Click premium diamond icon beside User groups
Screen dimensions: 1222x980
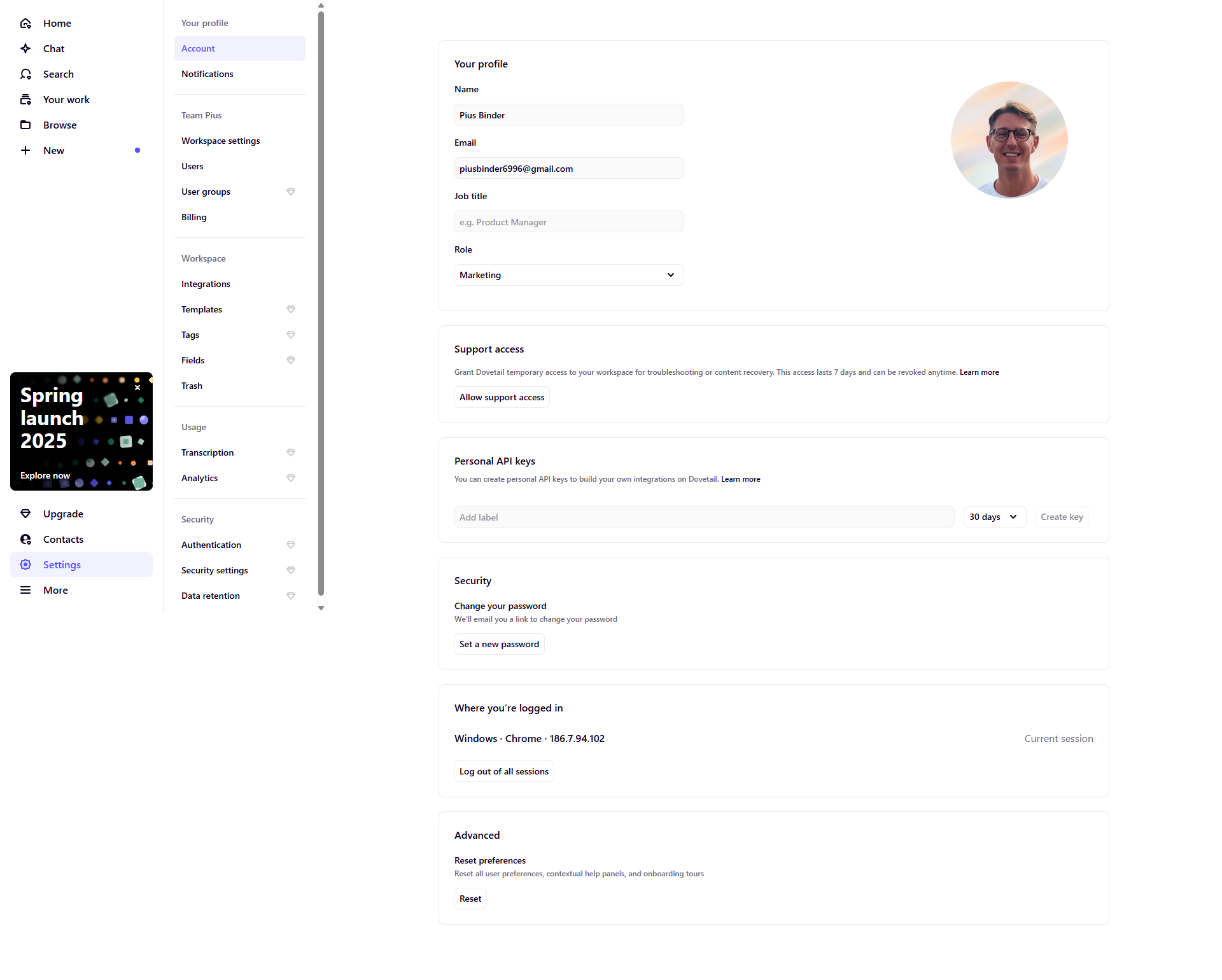pyautogui.click(x=291, y=192)
